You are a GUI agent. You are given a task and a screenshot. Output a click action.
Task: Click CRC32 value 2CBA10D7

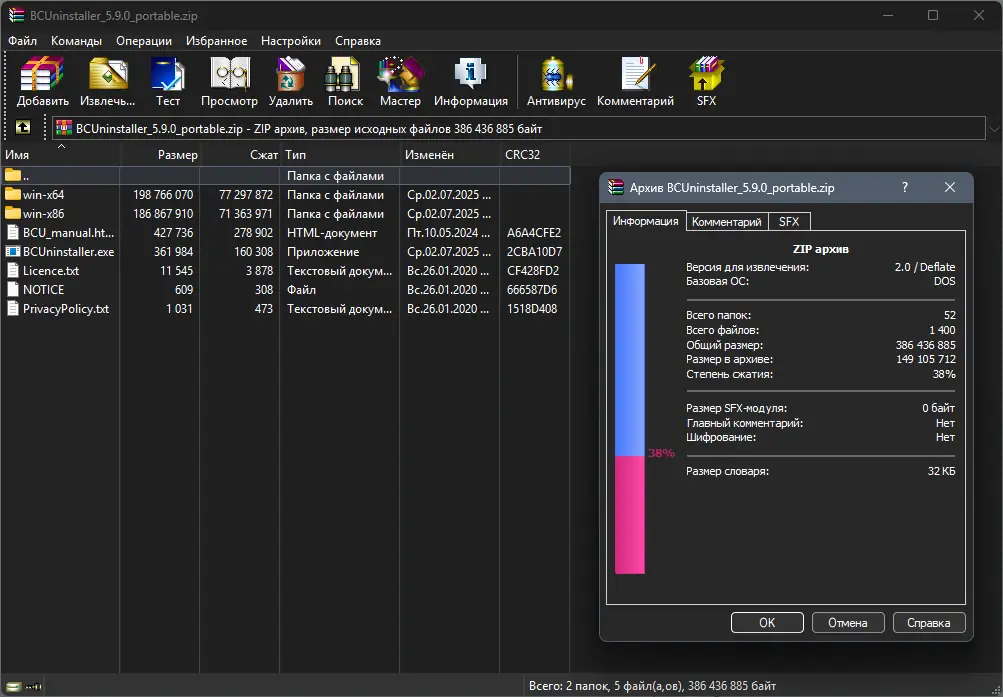pos(534,251)
